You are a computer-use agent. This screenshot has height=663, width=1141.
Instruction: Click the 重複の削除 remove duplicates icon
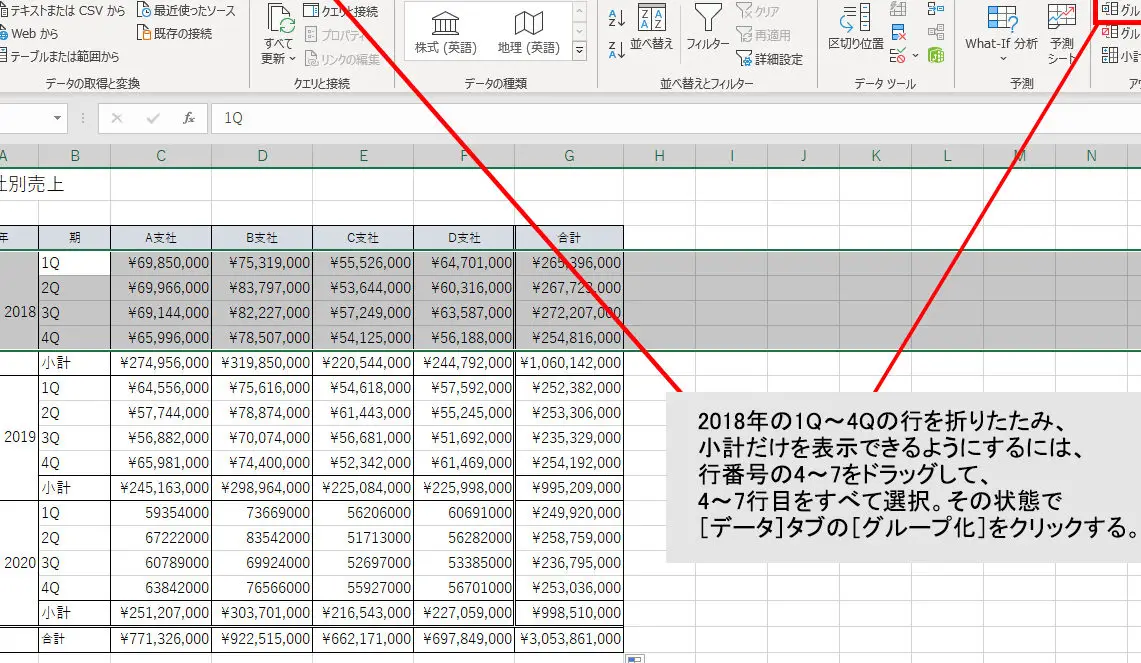[x=898, y=33]
